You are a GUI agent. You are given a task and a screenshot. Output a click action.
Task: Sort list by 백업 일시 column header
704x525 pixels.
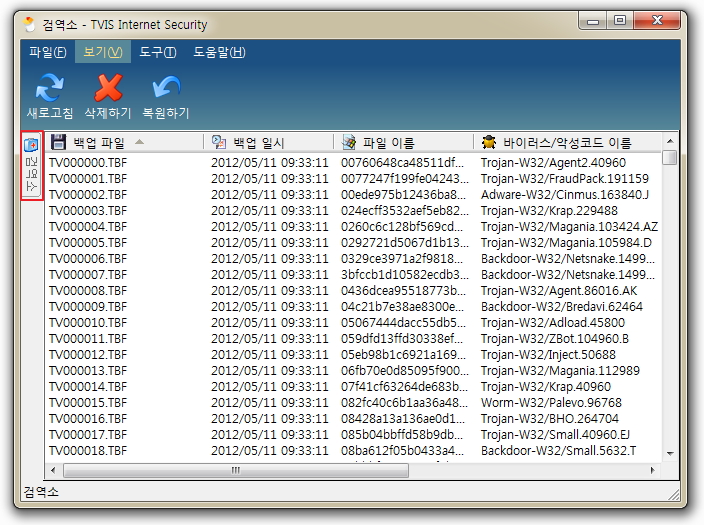tap(258, 143)
